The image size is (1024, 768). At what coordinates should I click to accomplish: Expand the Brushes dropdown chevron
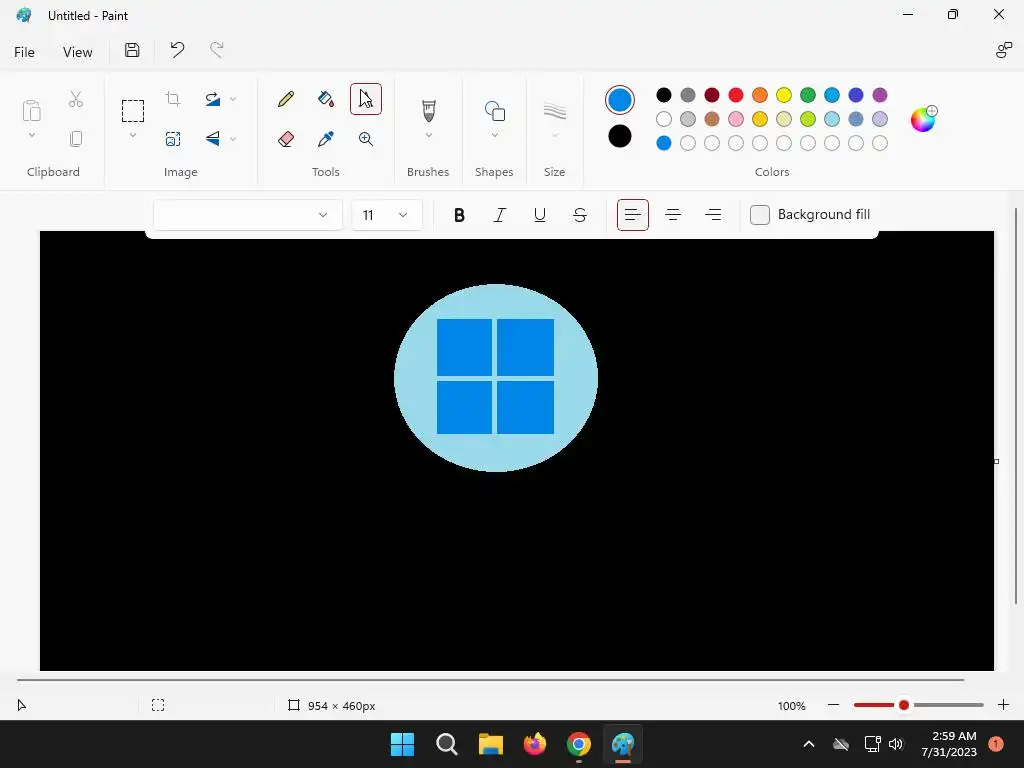pyautogui.click(x=428, y=136)
